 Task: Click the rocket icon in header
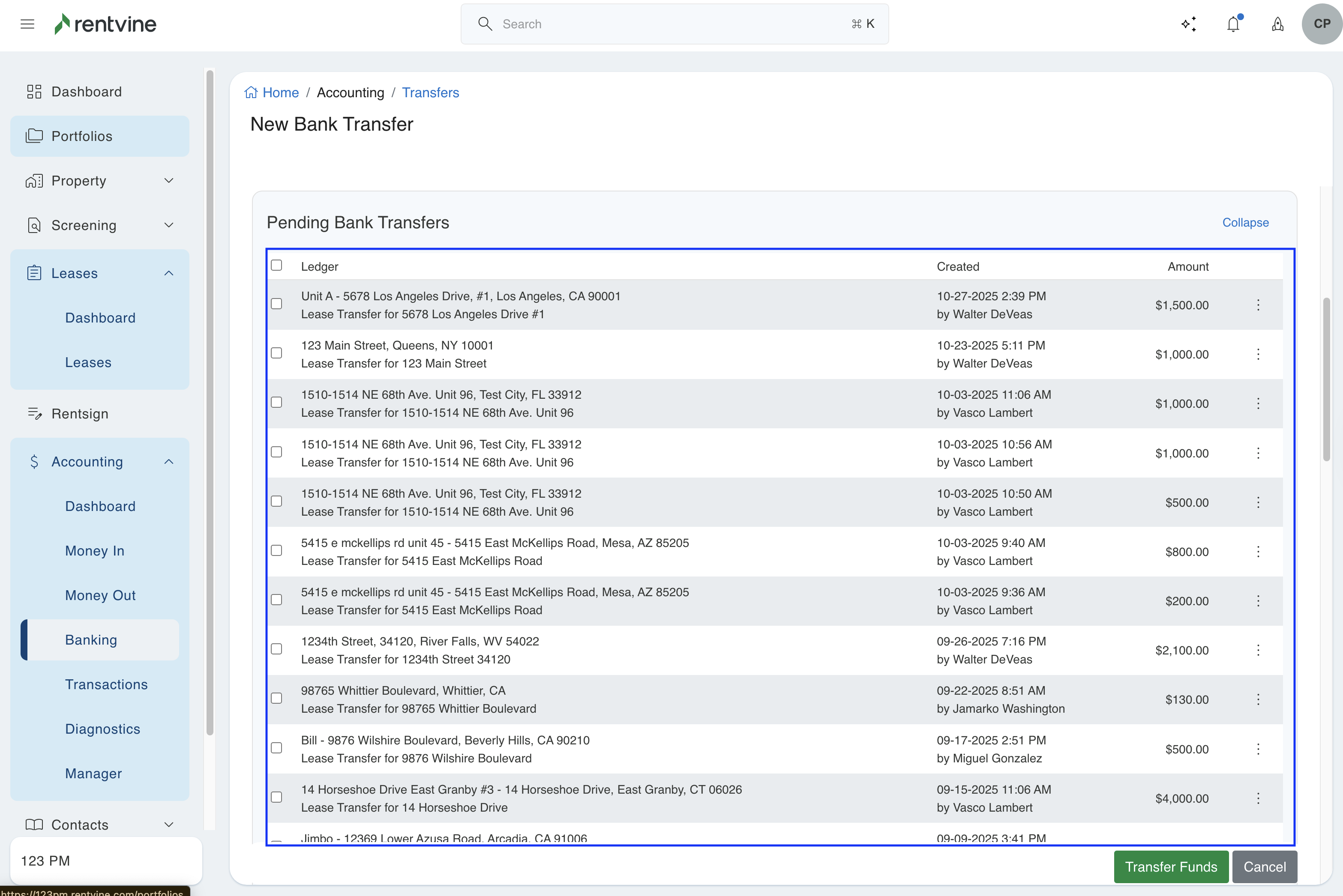(1277, 24)
